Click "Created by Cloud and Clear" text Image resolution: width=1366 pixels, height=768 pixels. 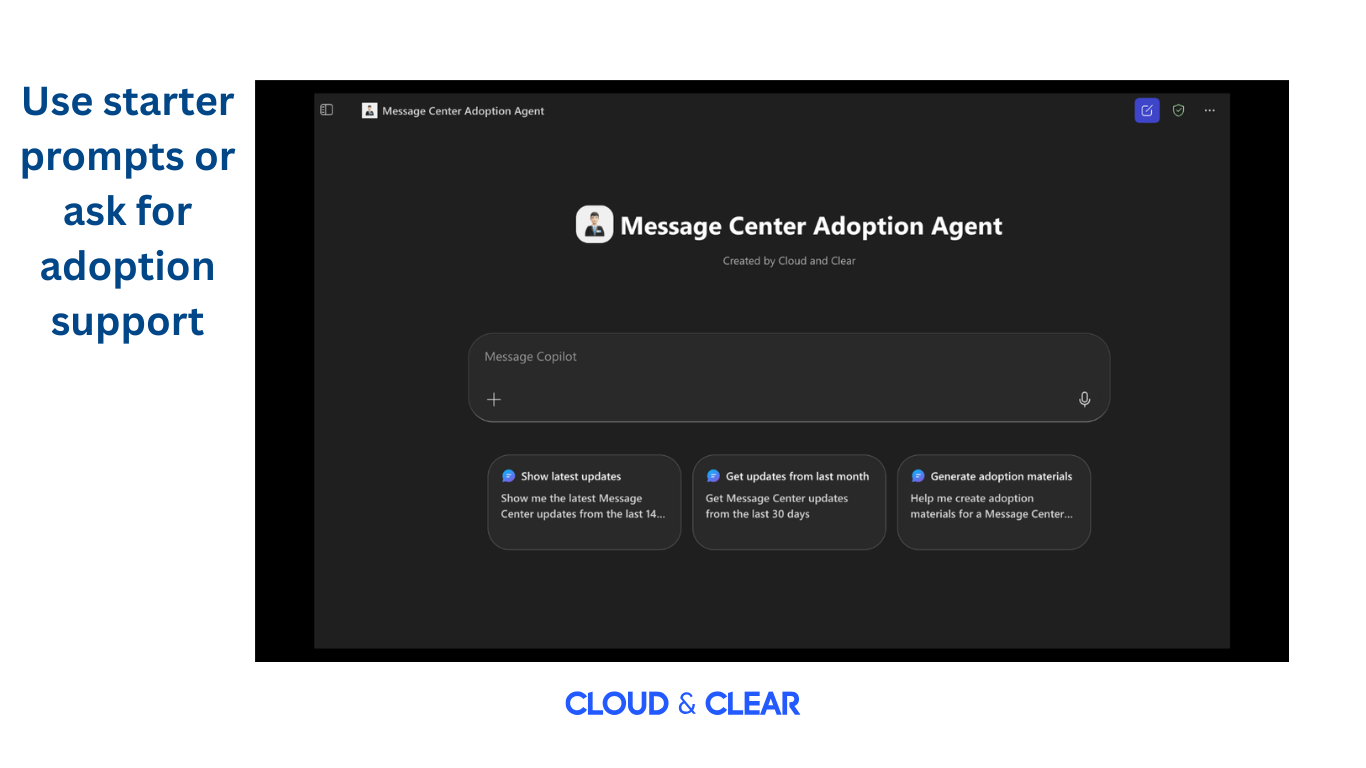click(x=789, y=261)
